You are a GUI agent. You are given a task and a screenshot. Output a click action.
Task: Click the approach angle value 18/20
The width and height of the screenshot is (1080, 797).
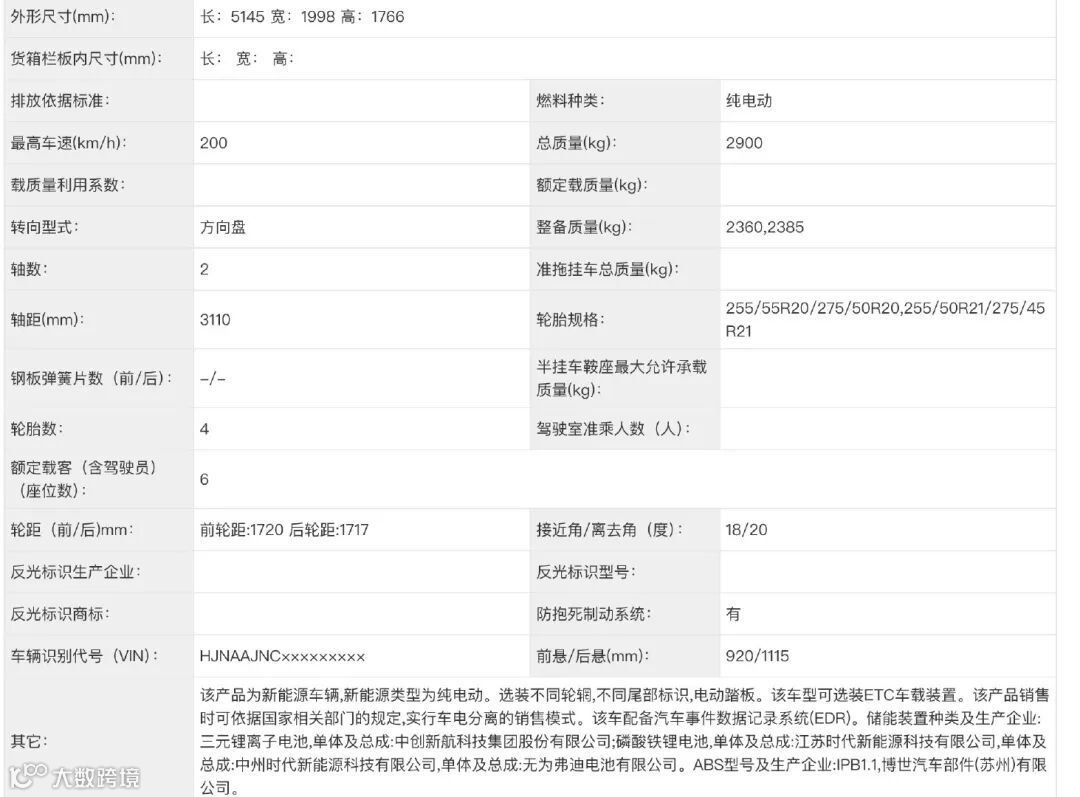click(746, 530)
